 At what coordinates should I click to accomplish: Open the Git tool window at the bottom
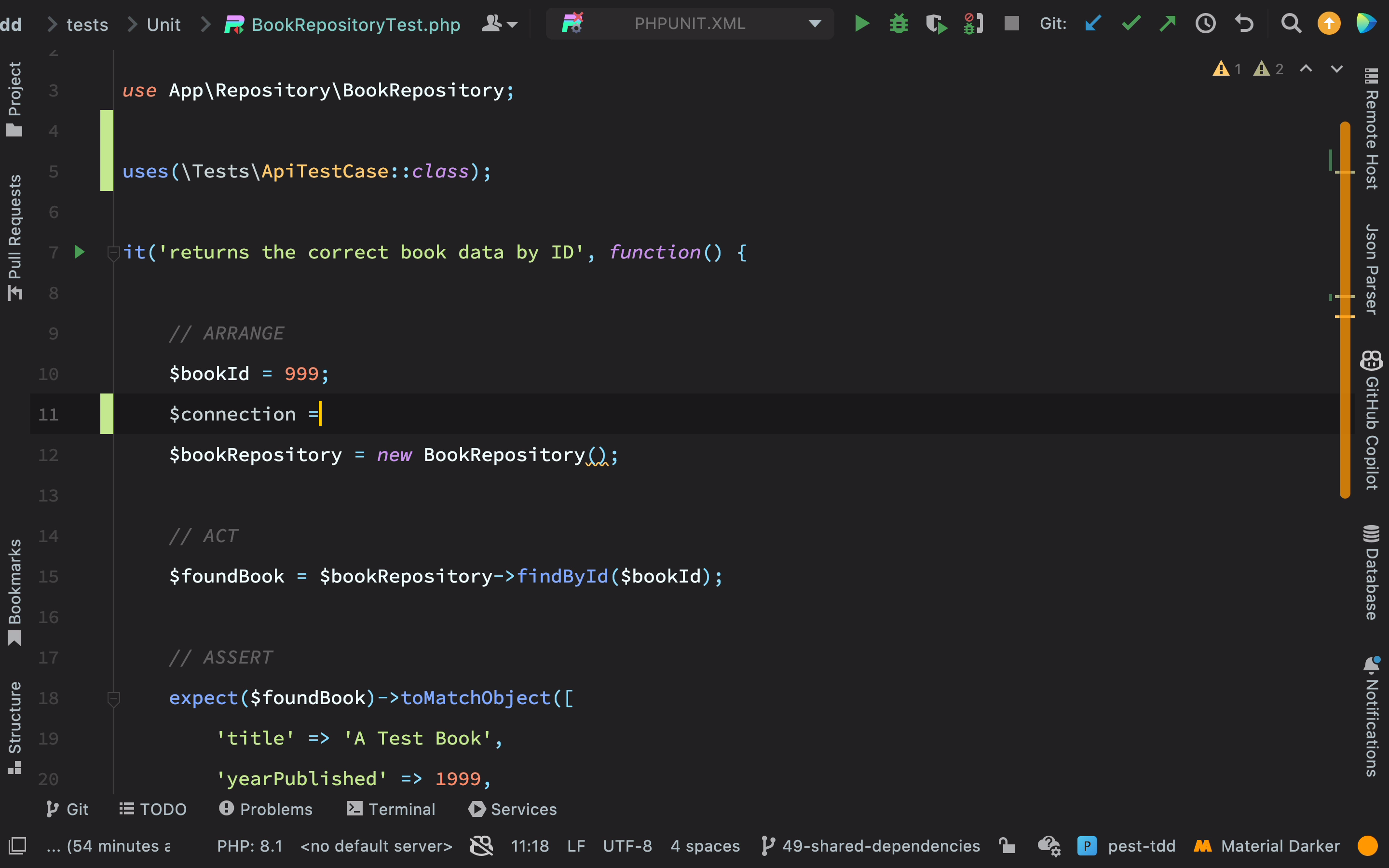click(x=67, y=809)
